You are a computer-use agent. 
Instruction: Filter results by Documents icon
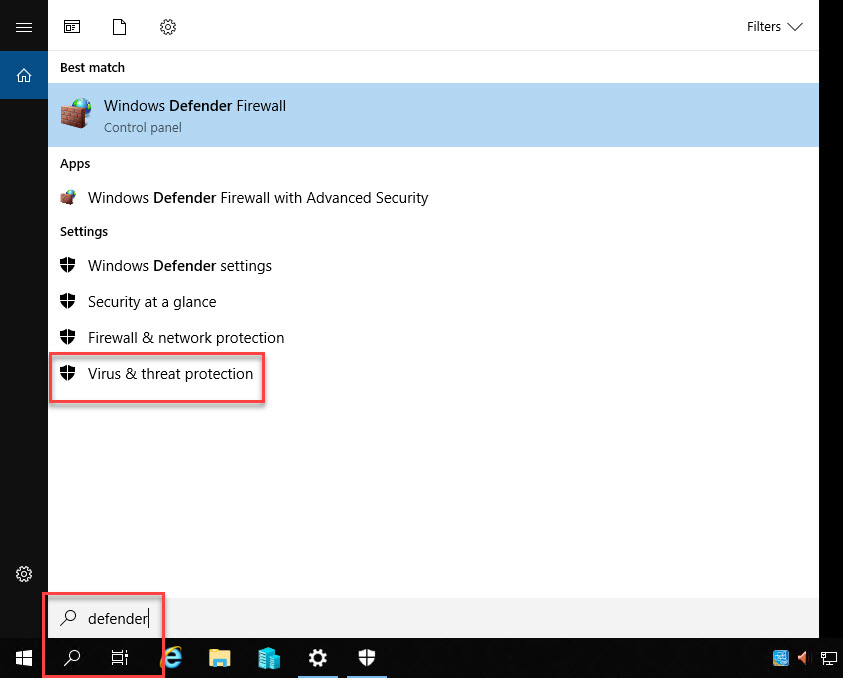[120, 27]
